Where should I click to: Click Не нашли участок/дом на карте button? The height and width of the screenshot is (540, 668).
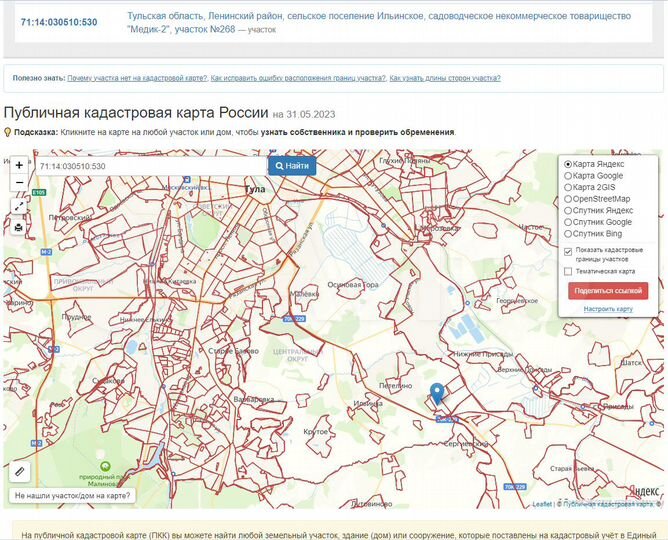click(72, 496)
